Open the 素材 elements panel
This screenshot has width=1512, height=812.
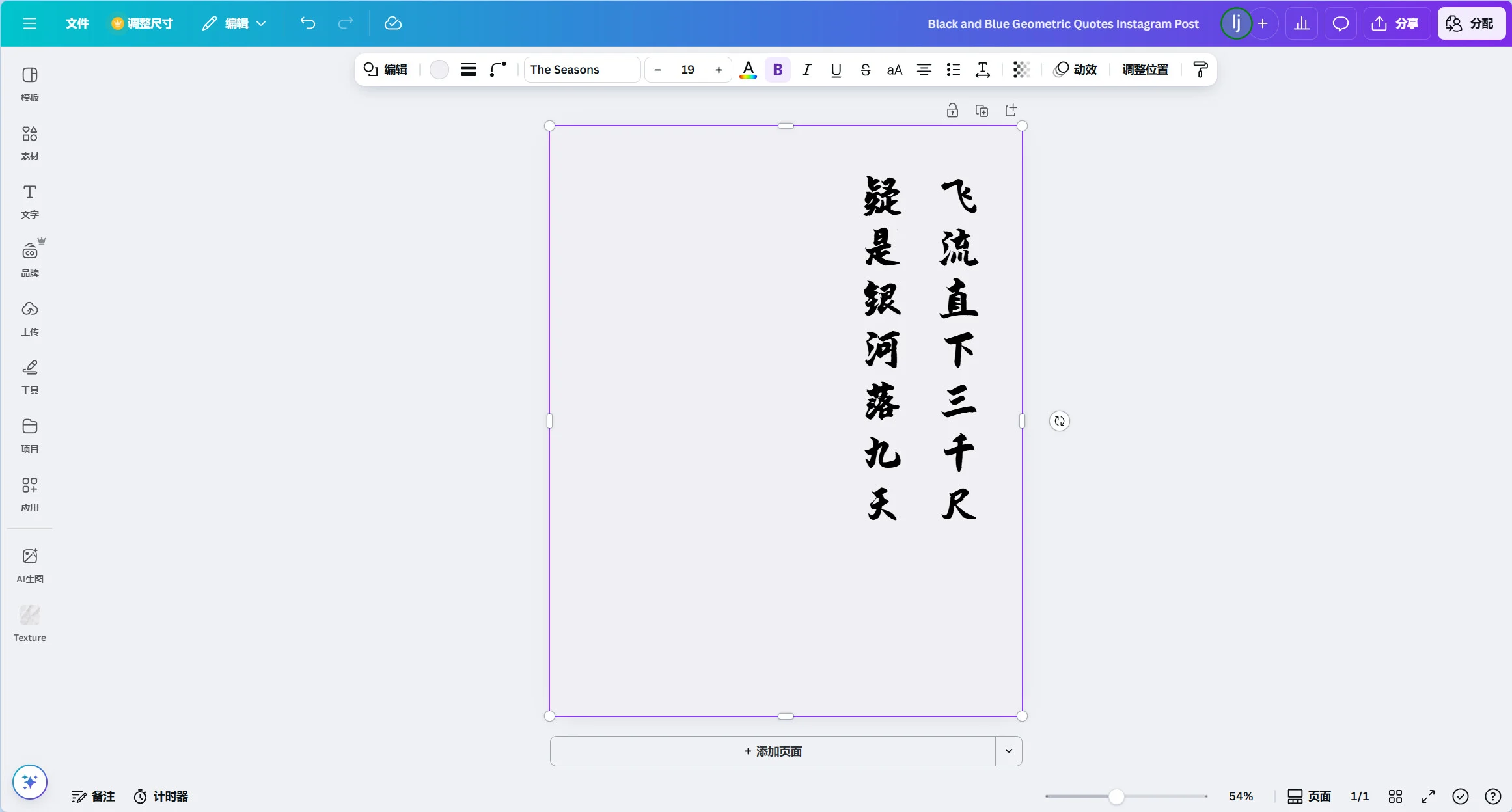[30, 143]
